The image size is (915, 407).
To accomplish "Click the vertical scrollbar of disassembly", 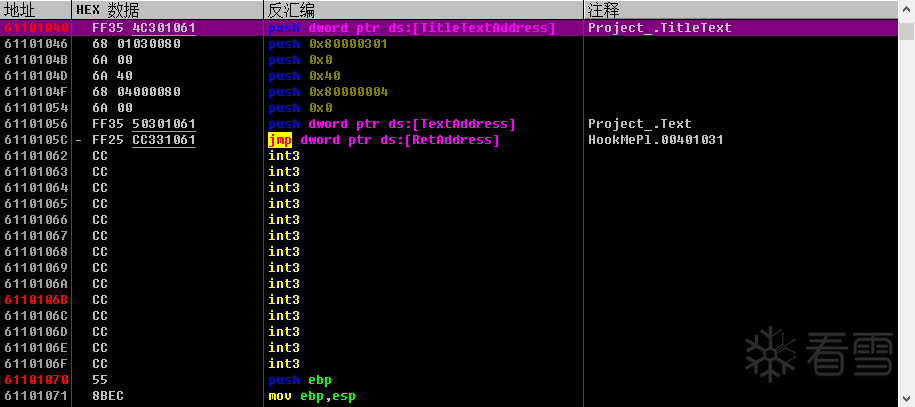I will point(906,203).
